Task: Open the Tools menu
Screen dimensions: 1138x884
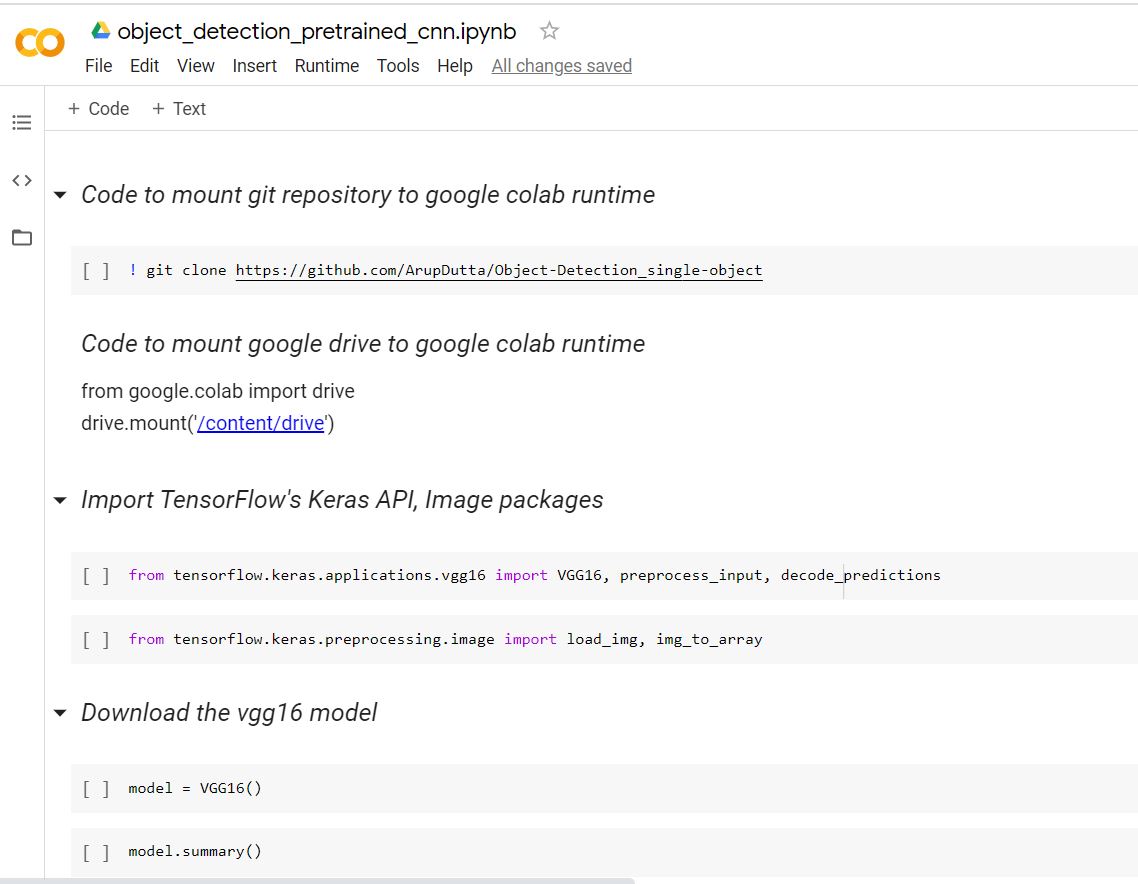Action: tap(398, 66)
